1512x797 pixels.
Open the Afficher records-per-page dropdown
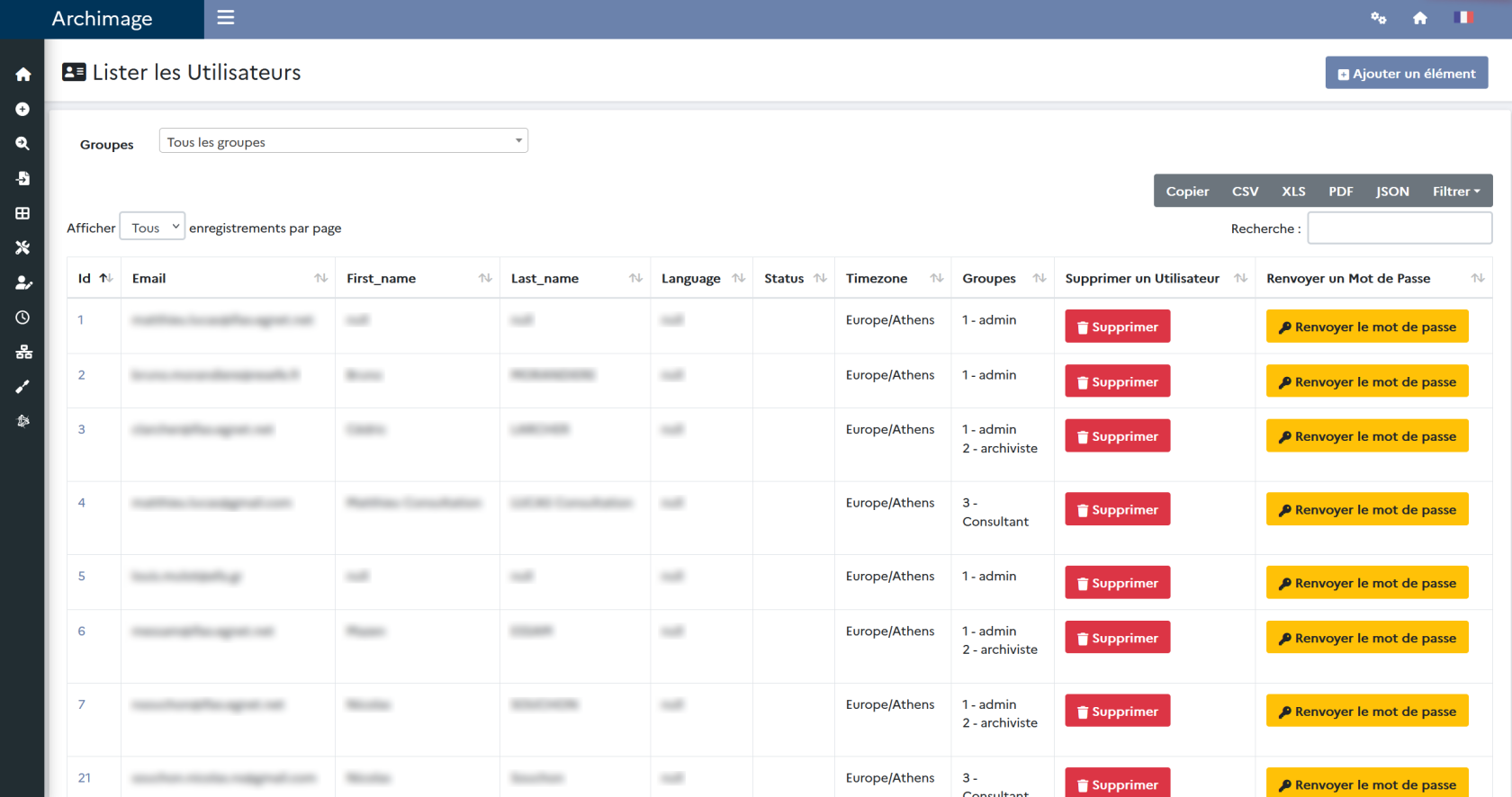[x=152, y=228]
